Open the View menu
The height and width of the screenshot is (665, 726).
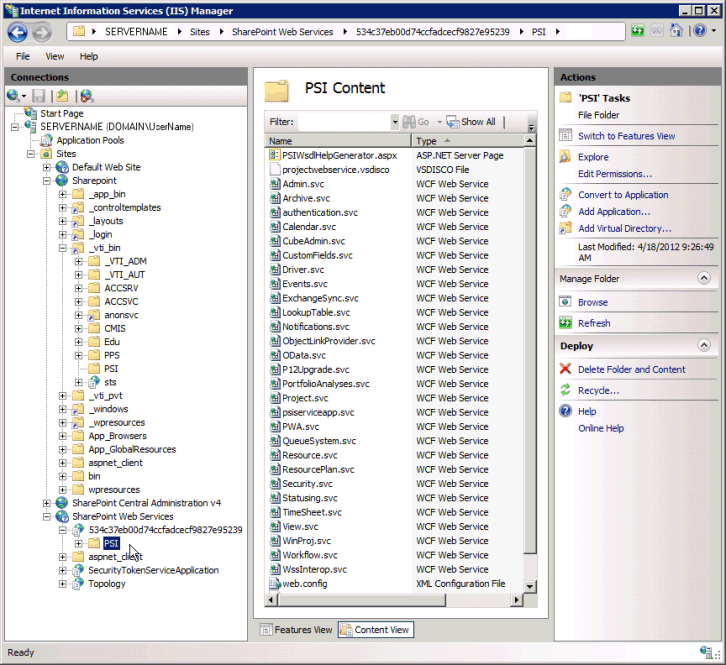[55, 56]
